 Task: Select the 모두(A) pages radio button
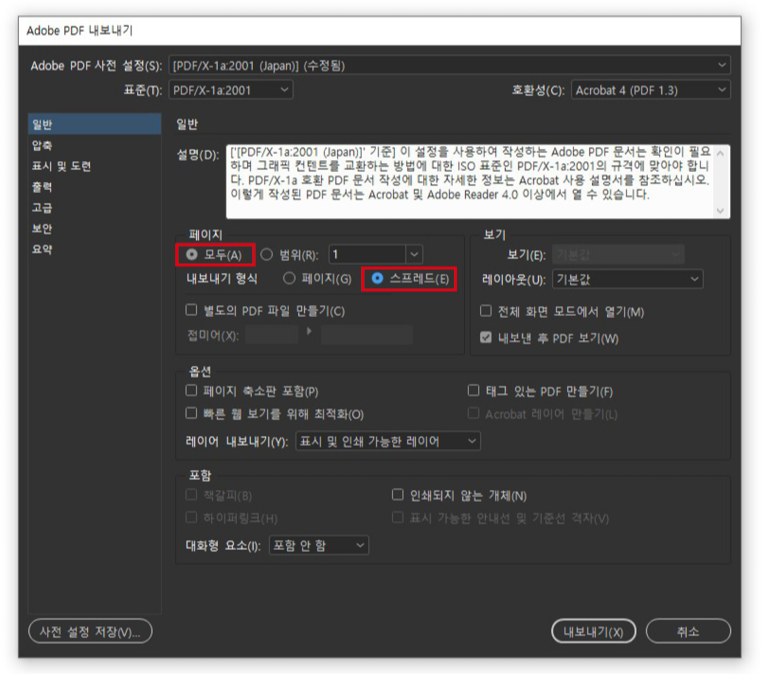point(191,254)
